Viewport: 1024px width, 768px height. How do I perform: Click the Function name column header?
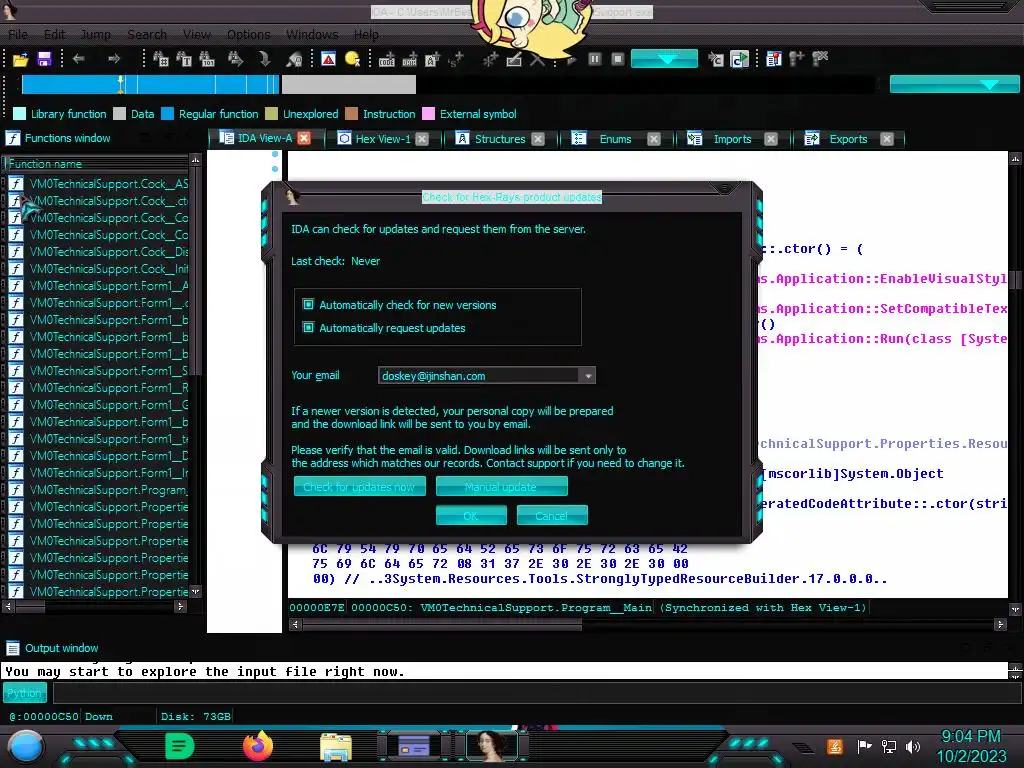click(x=97, y=163)
